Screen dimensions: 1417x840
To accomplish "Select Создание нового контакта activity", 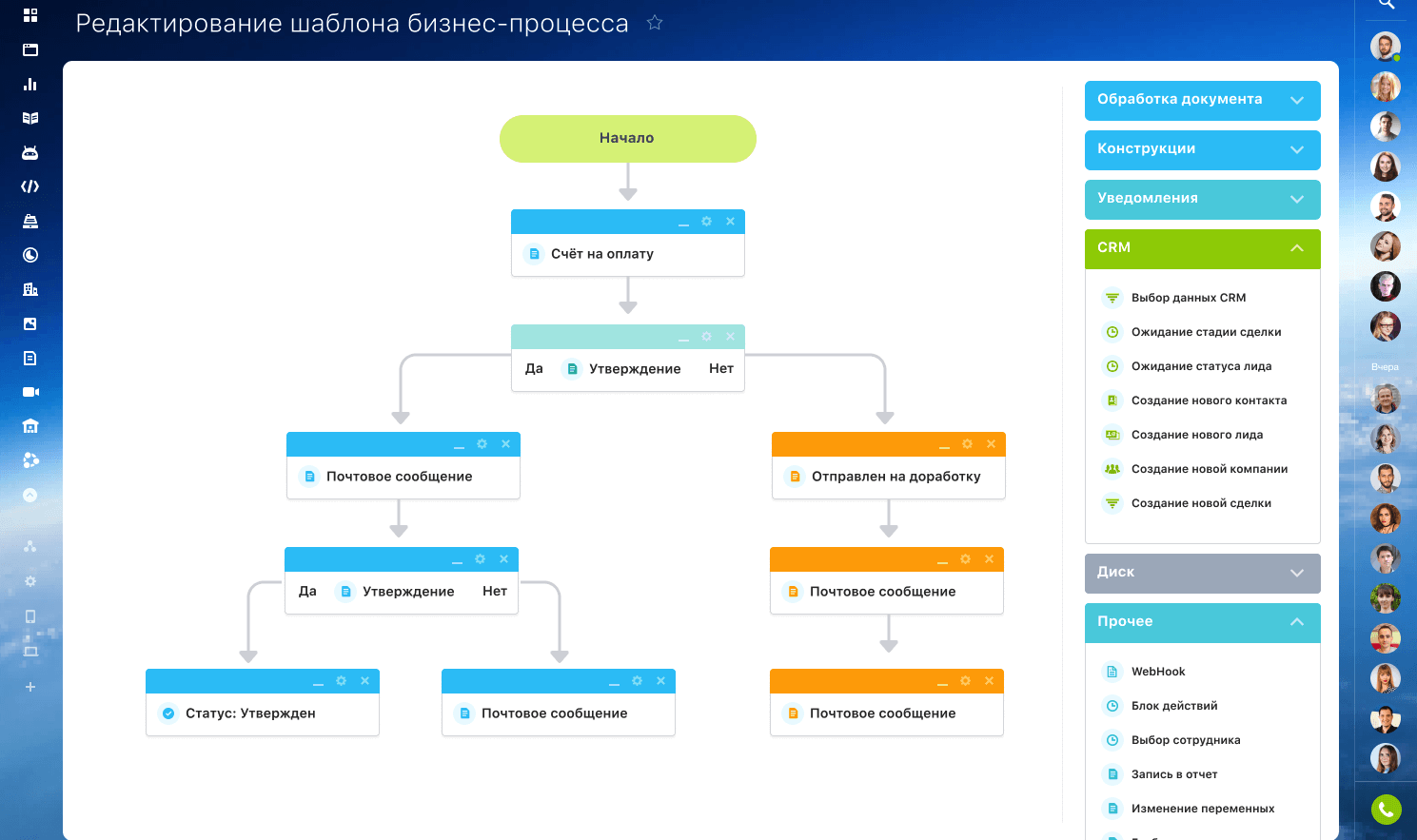I will tap(1208, 400).
